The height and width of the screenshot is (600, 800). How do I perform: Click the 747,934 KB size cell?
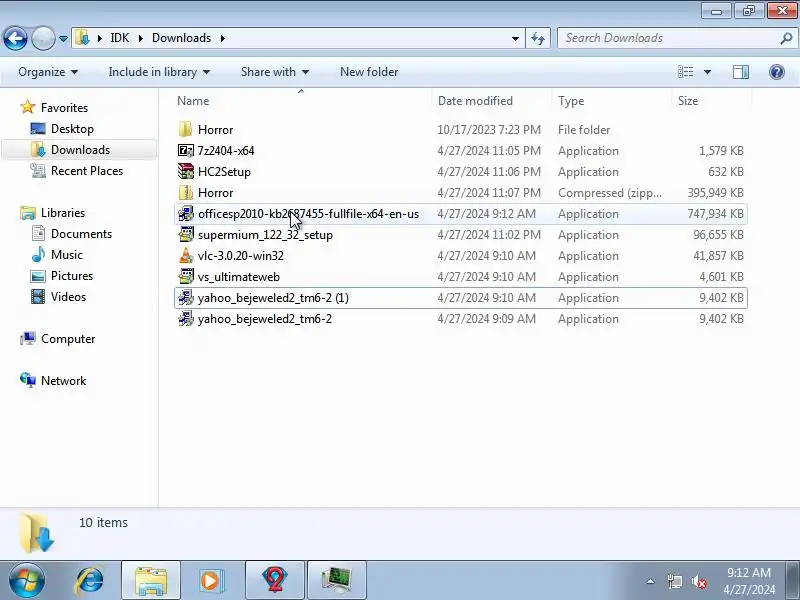coord(715,214)
